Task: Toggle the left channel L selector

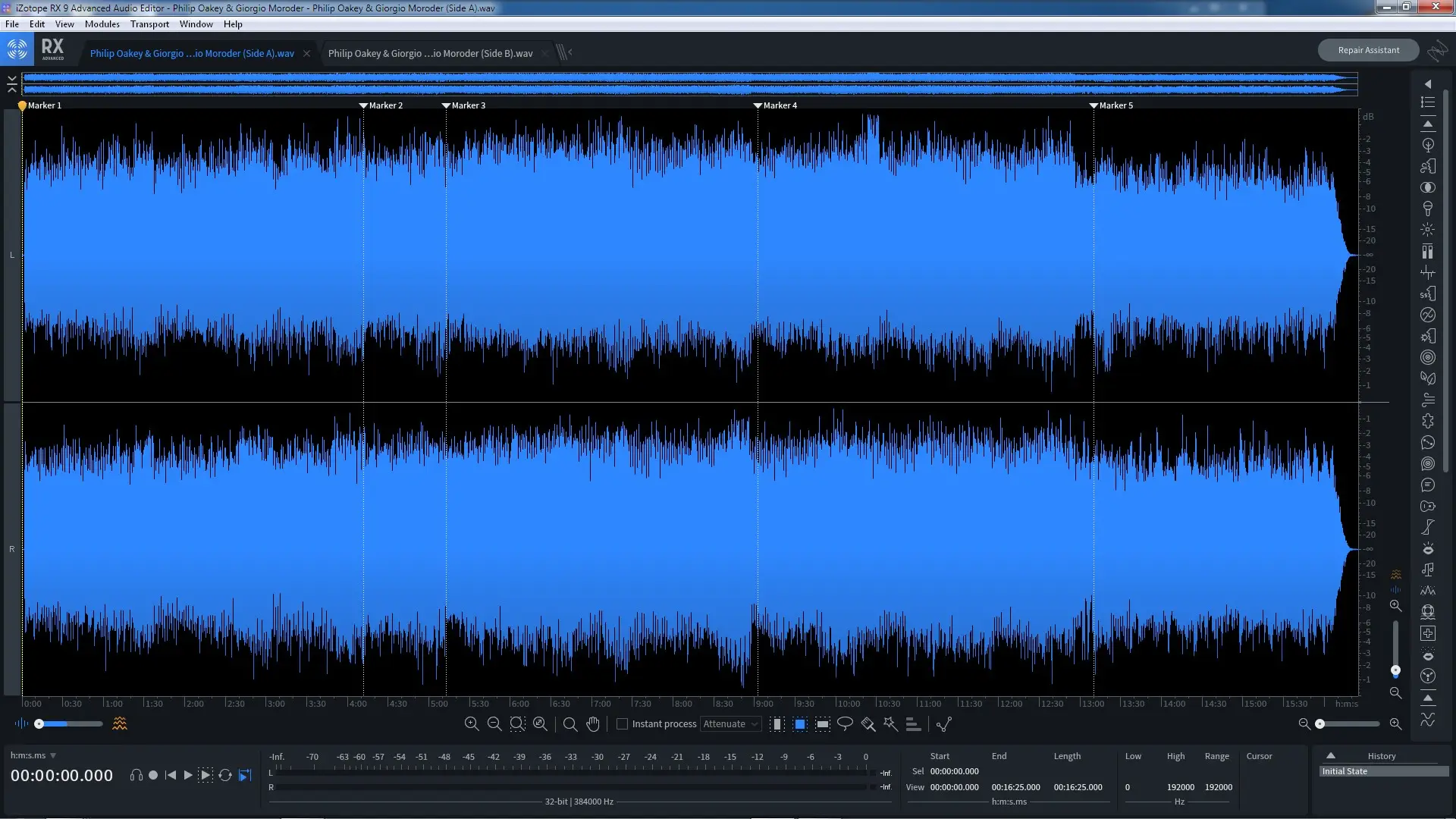Action: [x=12, y=255]
